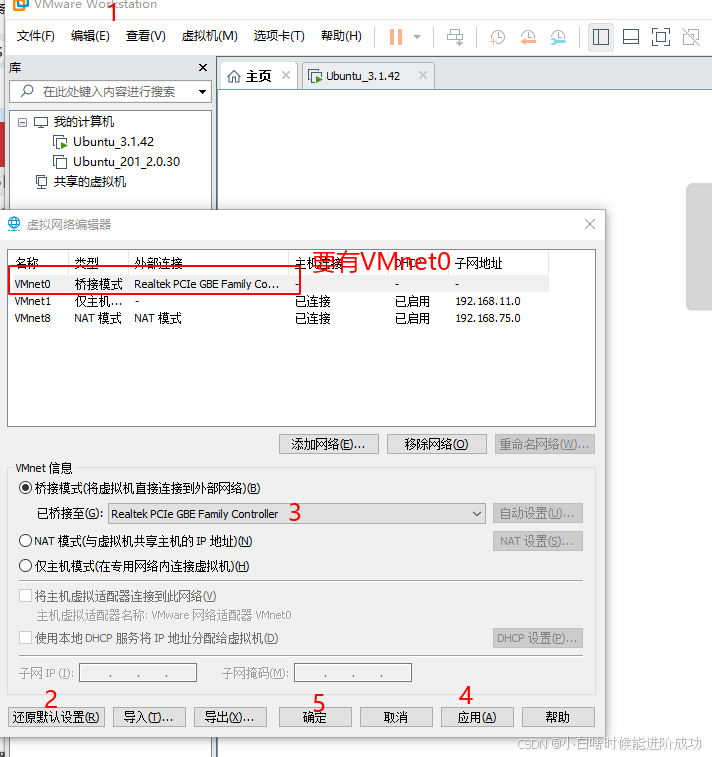Image resolution: width=712 pixels, height=757 pixels.
Task: Check 将主机虚拟适配器连接到此网络 checkbox
Action: [26, 596]
